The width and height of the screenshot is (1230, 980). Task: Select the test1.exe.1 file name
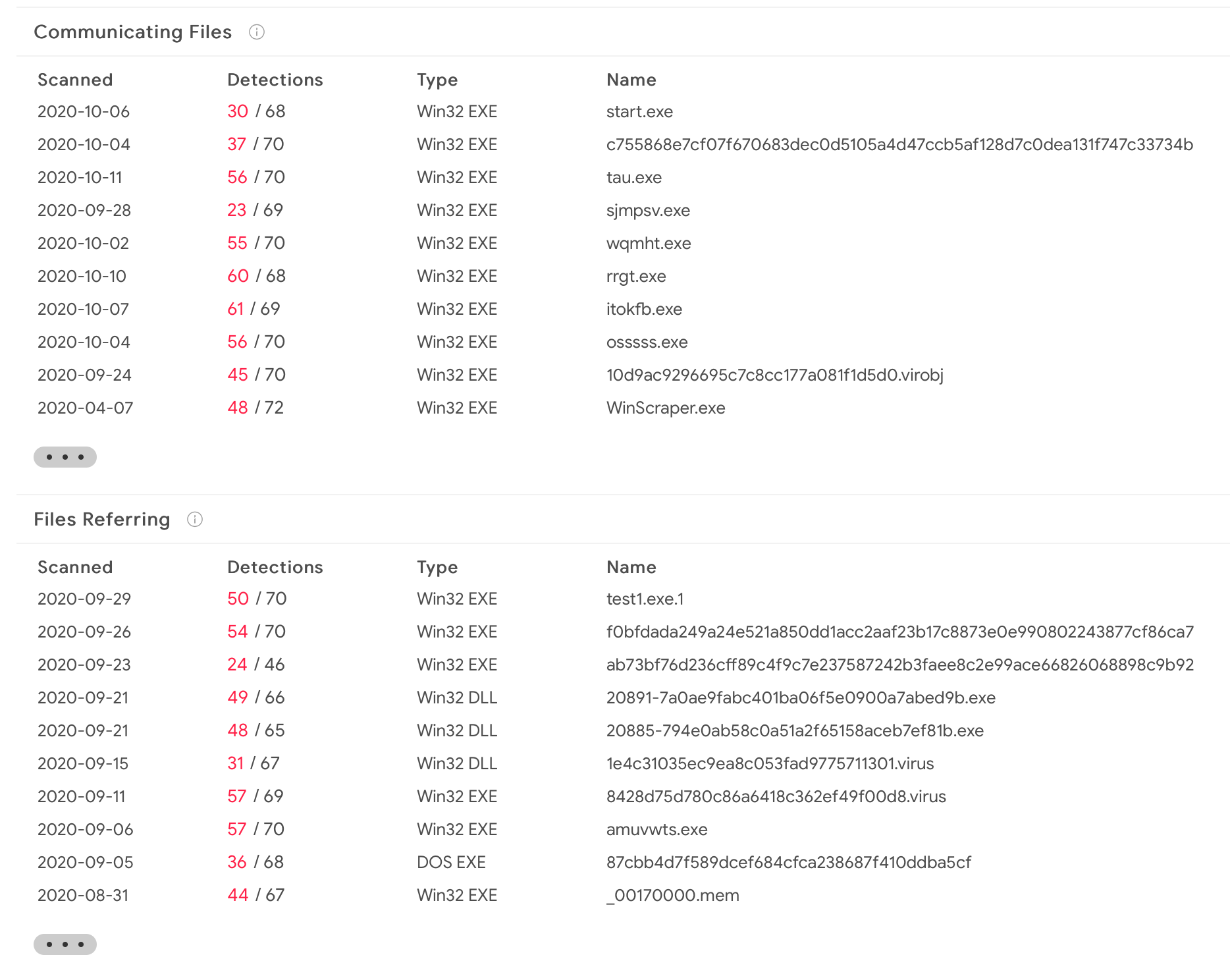(x=645, y=599)
